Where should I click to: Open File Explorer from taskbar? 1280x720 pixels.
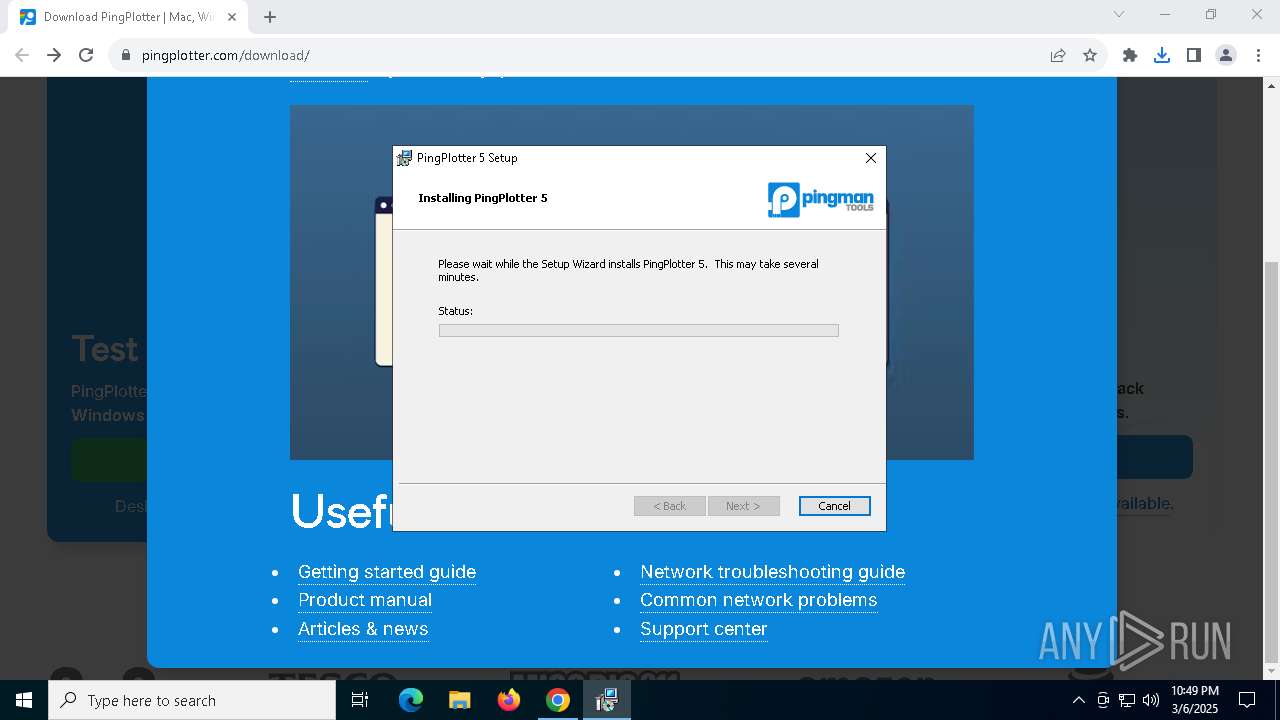460,700
